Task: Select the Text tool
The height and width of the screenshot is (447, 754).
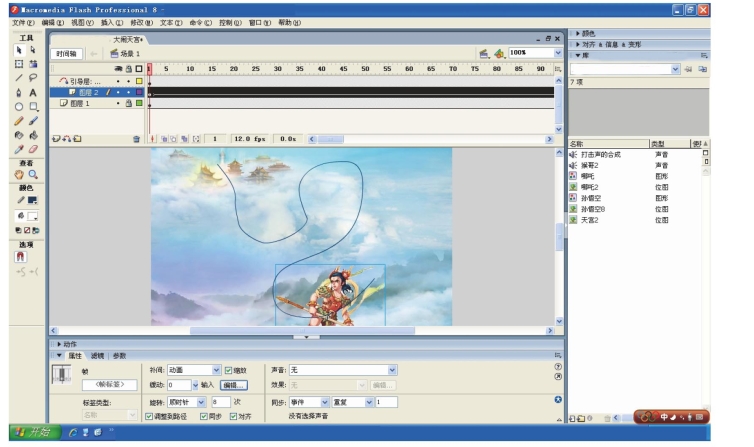Action: tap(33, 92)
